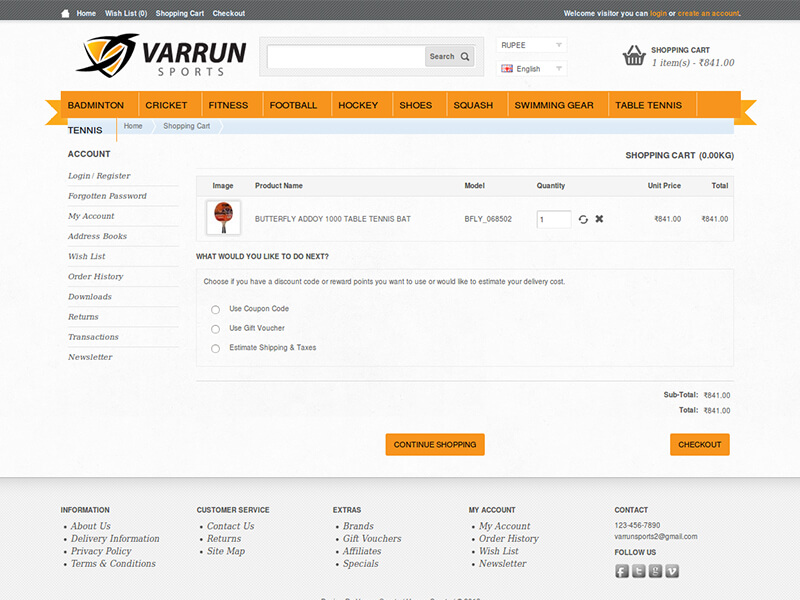Select the Use Gift Voucher option
The image size is (800, 600).
pyautogui.click(x=215, y=329)
